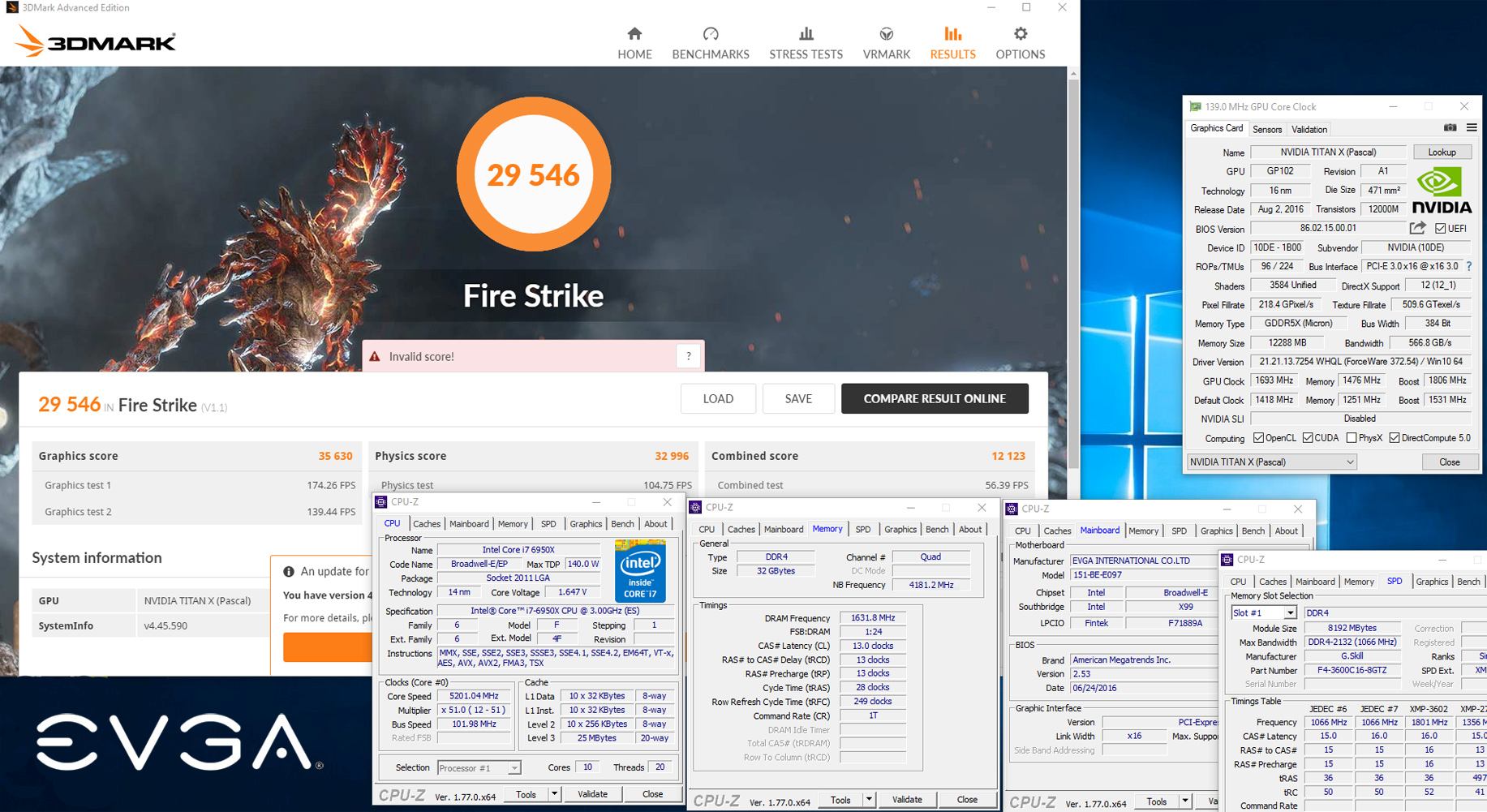The width and height of the screenshot is (1487, 812).
Task: Click the GPU-Z Name field
Action: pos(1327,153)
